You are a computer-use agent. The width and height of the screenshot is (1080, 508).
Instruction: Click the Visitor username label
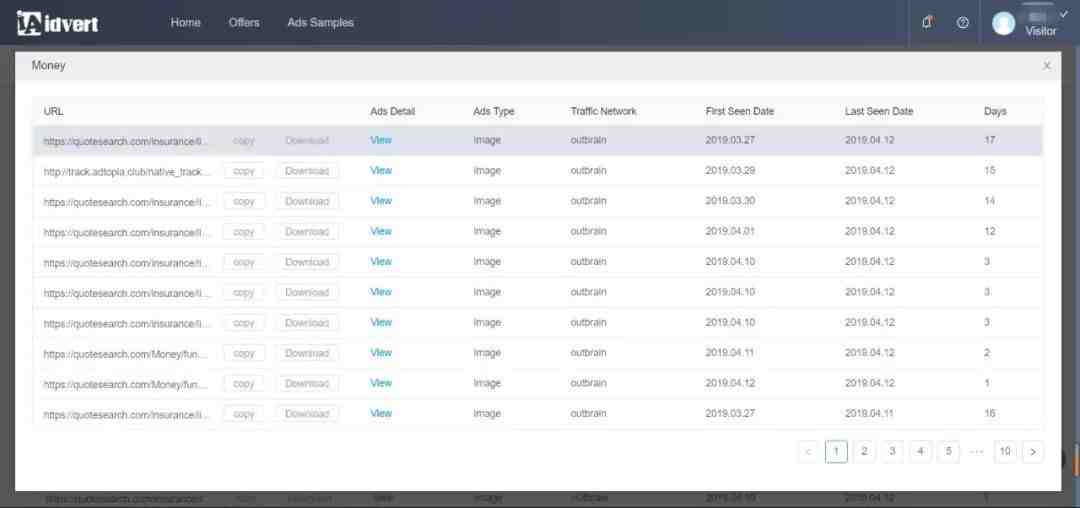pyautogui.click(x=1041, y=31)
